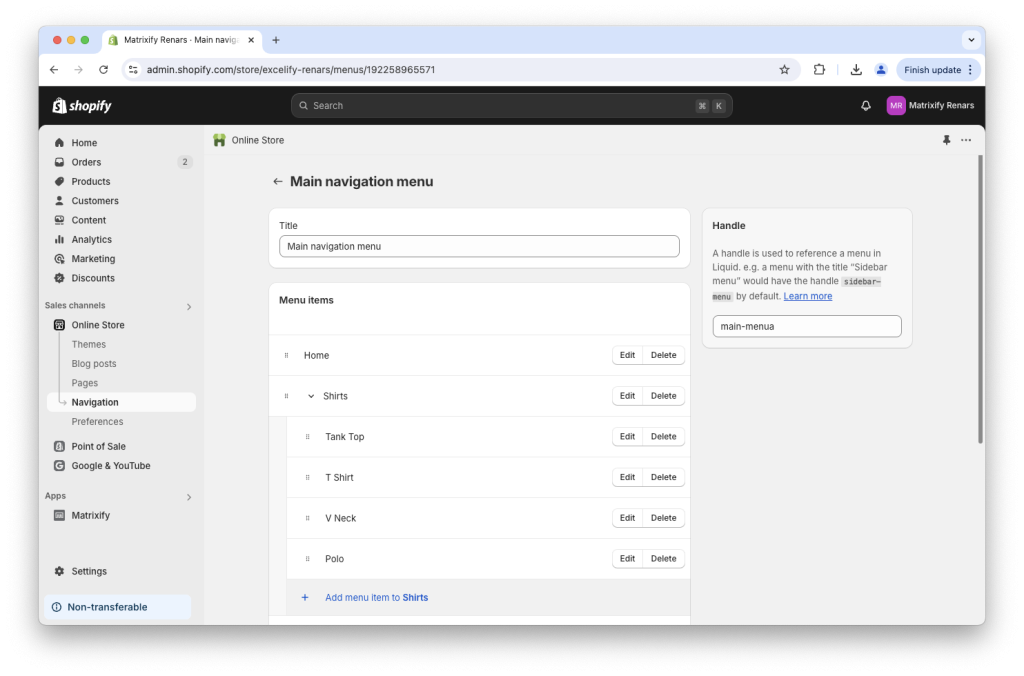Screen dimensions: 1024x676
Task: Click the Shopify logo in the top bar
Action: click(x=81, y=105)
